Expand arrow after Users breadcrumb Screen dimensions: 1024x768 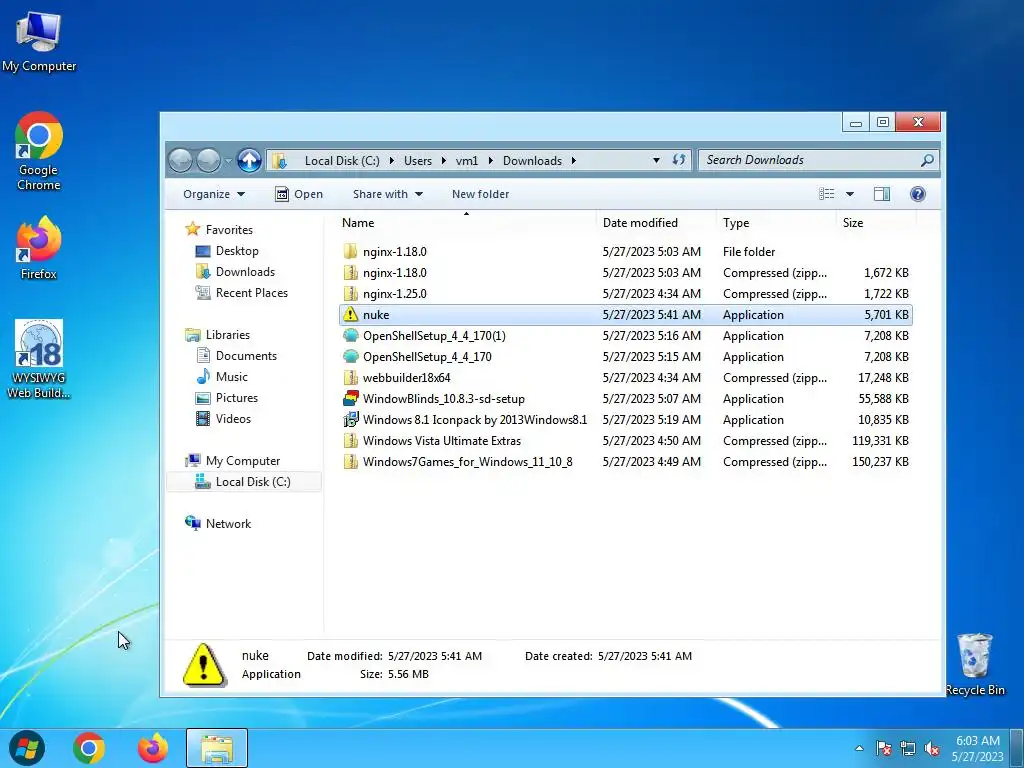(x=443, y=161)
